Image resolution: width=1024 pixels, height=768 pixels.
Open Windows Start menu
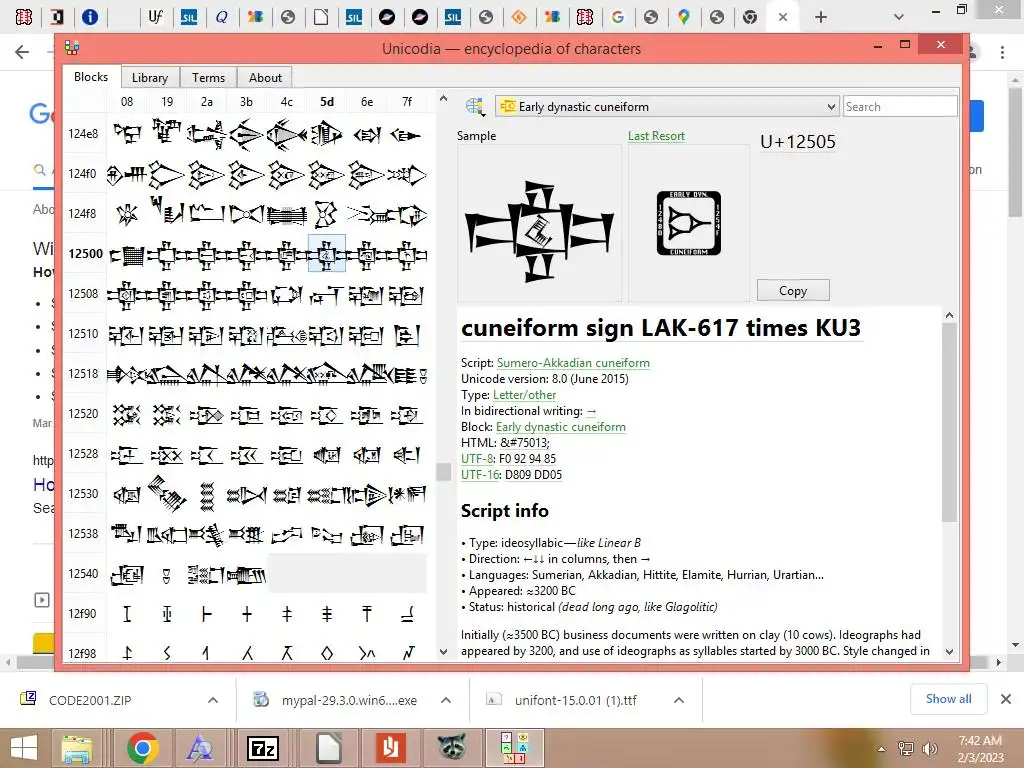(x=24, y=748)
